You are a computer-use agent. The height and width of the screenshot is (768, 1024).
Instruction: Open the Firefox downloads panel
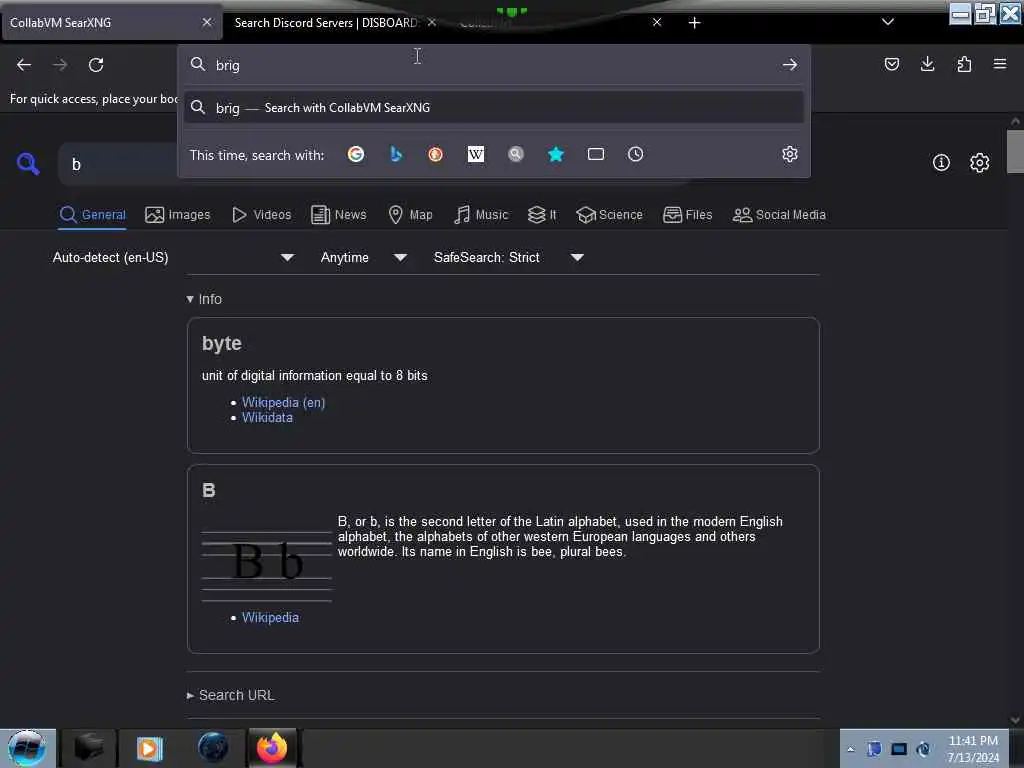coord(927,64)
